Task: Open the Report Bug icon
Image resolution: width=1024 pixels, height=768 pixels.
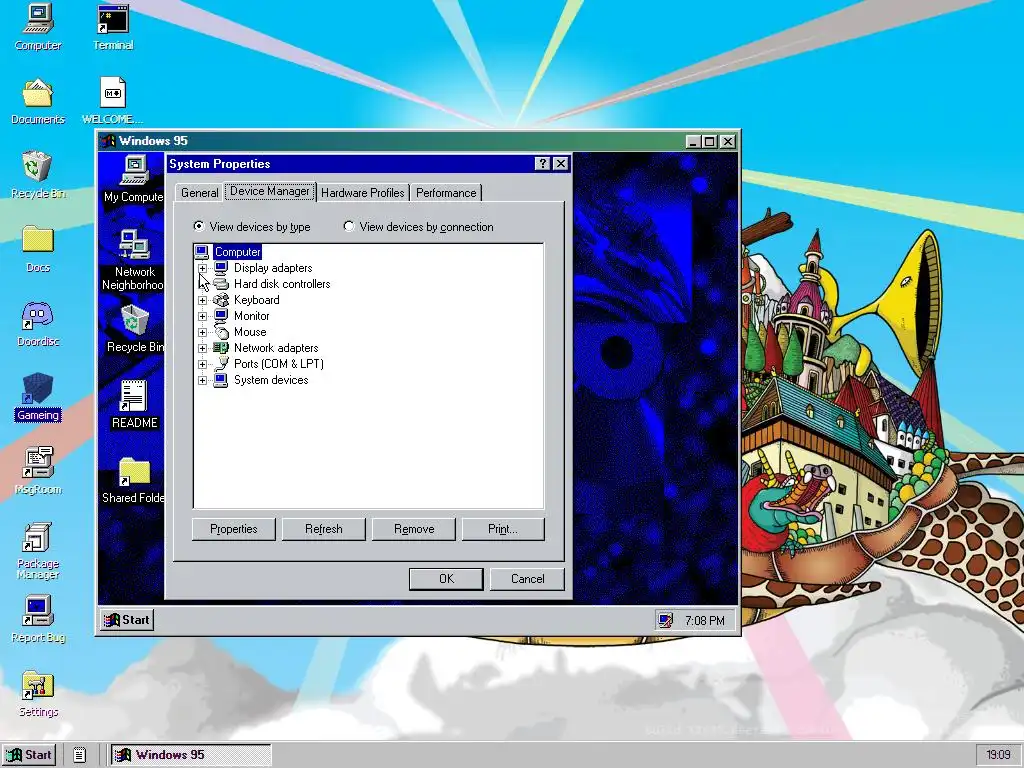Action: 38,611
